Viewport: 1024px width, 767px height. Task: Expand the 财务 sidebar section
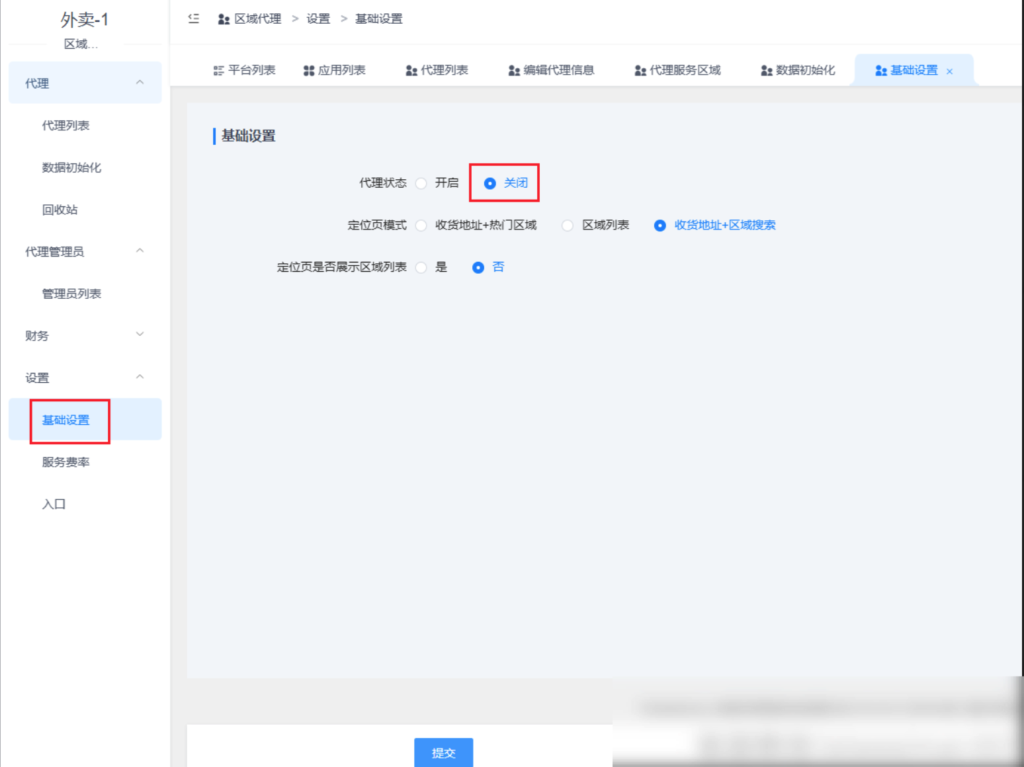coord(84,335)
